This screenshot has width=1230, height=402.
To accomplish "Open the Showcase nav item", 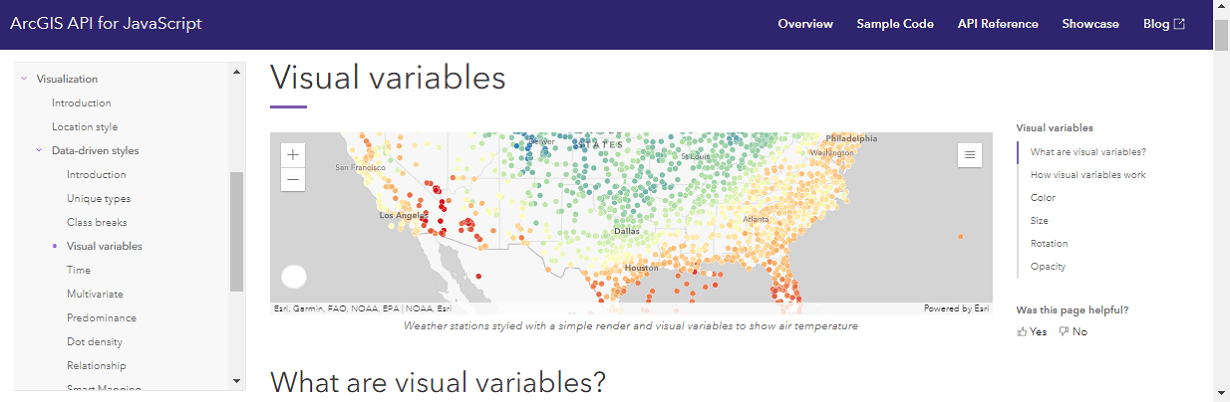I will [1090, 24].
